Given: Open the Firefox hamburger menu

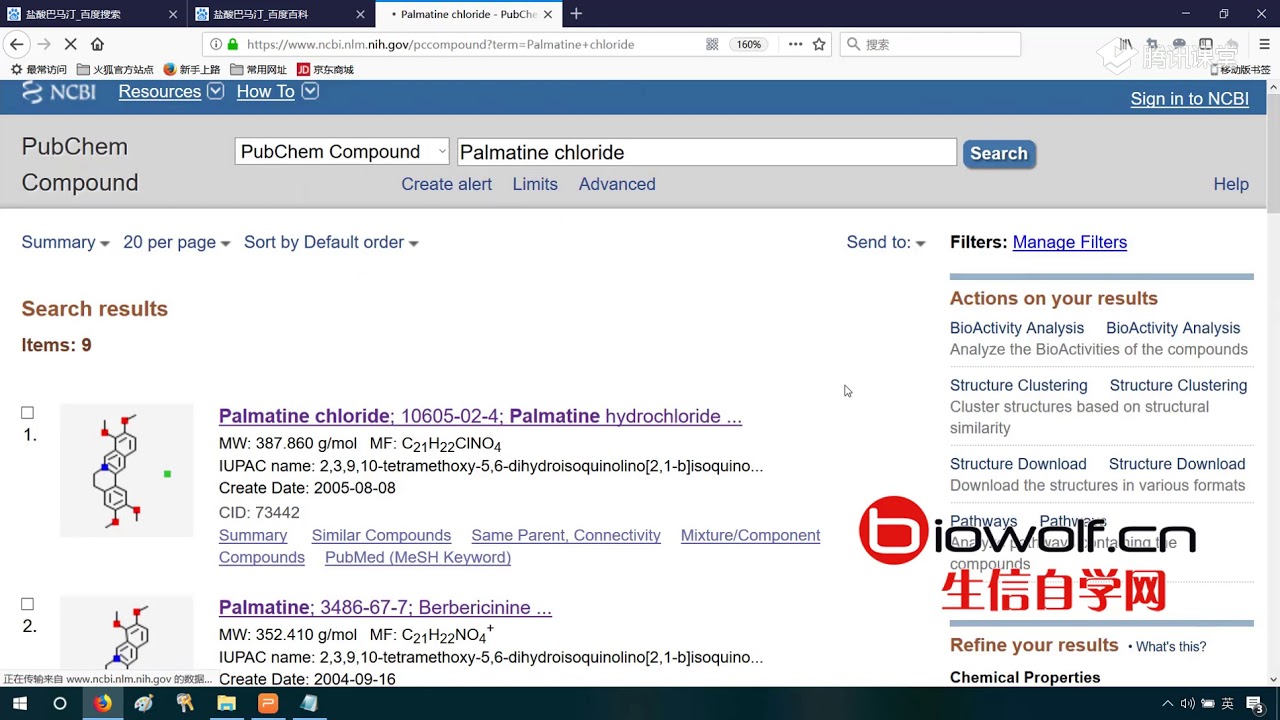Looking at the screenshot, I should [x=1264, y=44].
